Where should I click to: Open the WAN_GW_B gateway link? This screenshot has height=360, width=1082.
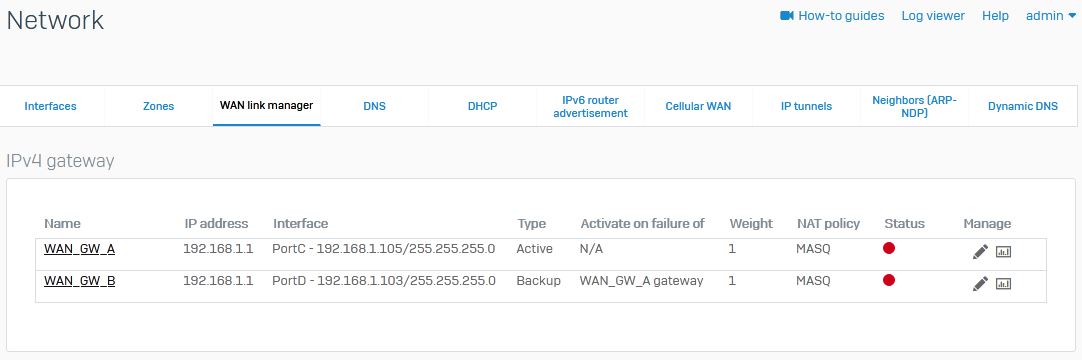coord(79,281)
